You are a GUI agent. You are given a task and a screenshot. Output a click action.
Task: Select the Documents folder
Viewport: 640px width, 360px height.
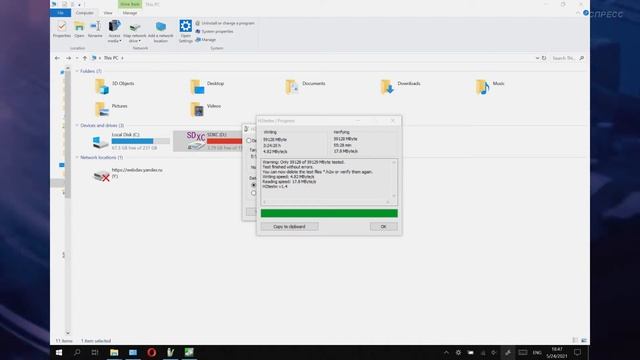[x=305, y=87]
